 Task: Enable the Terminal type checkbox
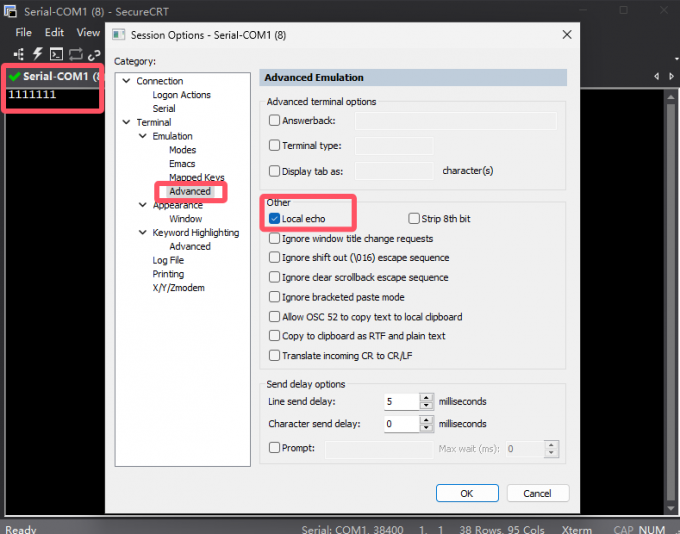point(274,145)
